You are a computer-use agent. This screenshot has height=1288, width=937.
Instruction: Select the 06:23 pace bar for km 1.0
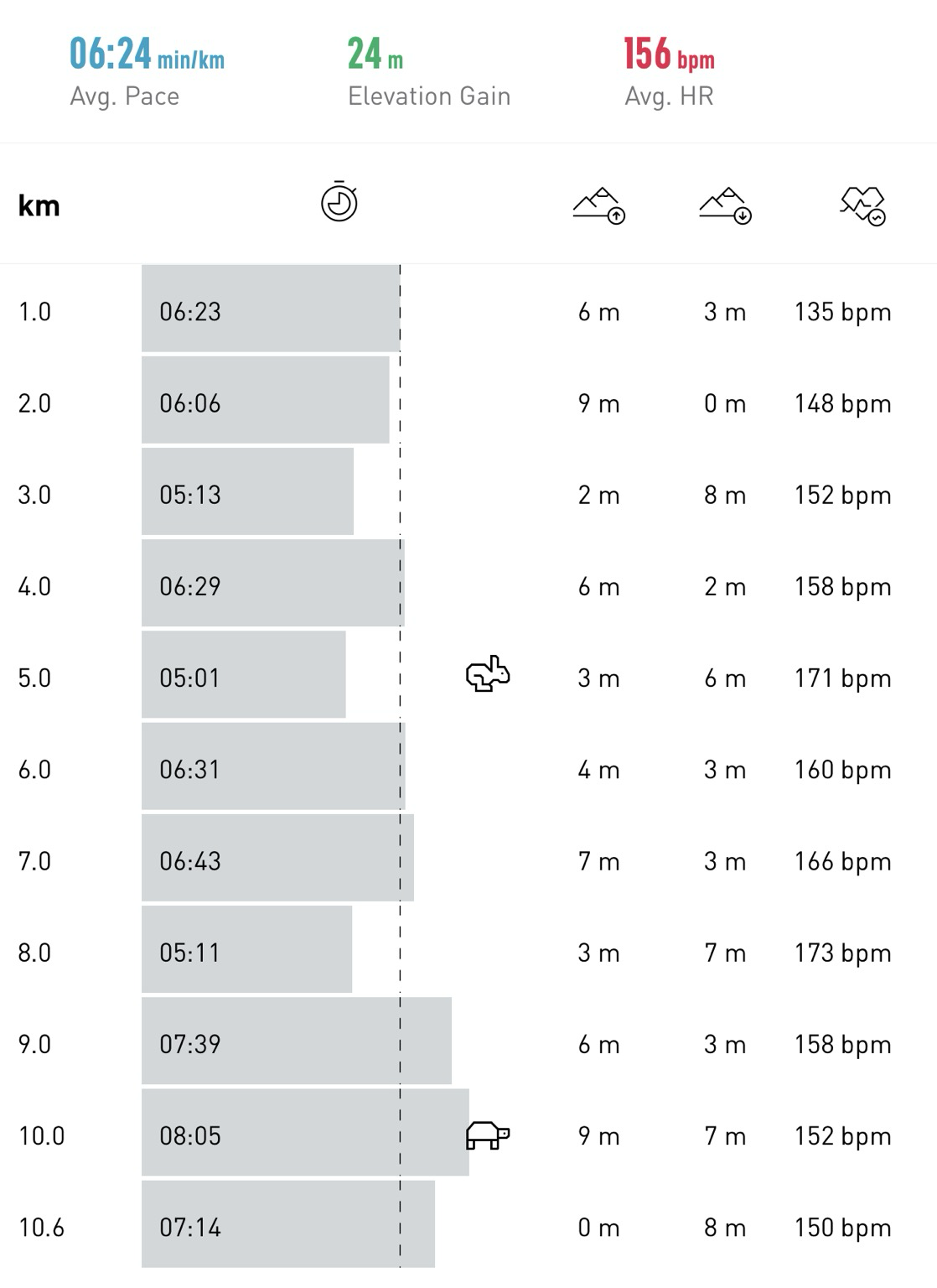click(x=271, y=309)
